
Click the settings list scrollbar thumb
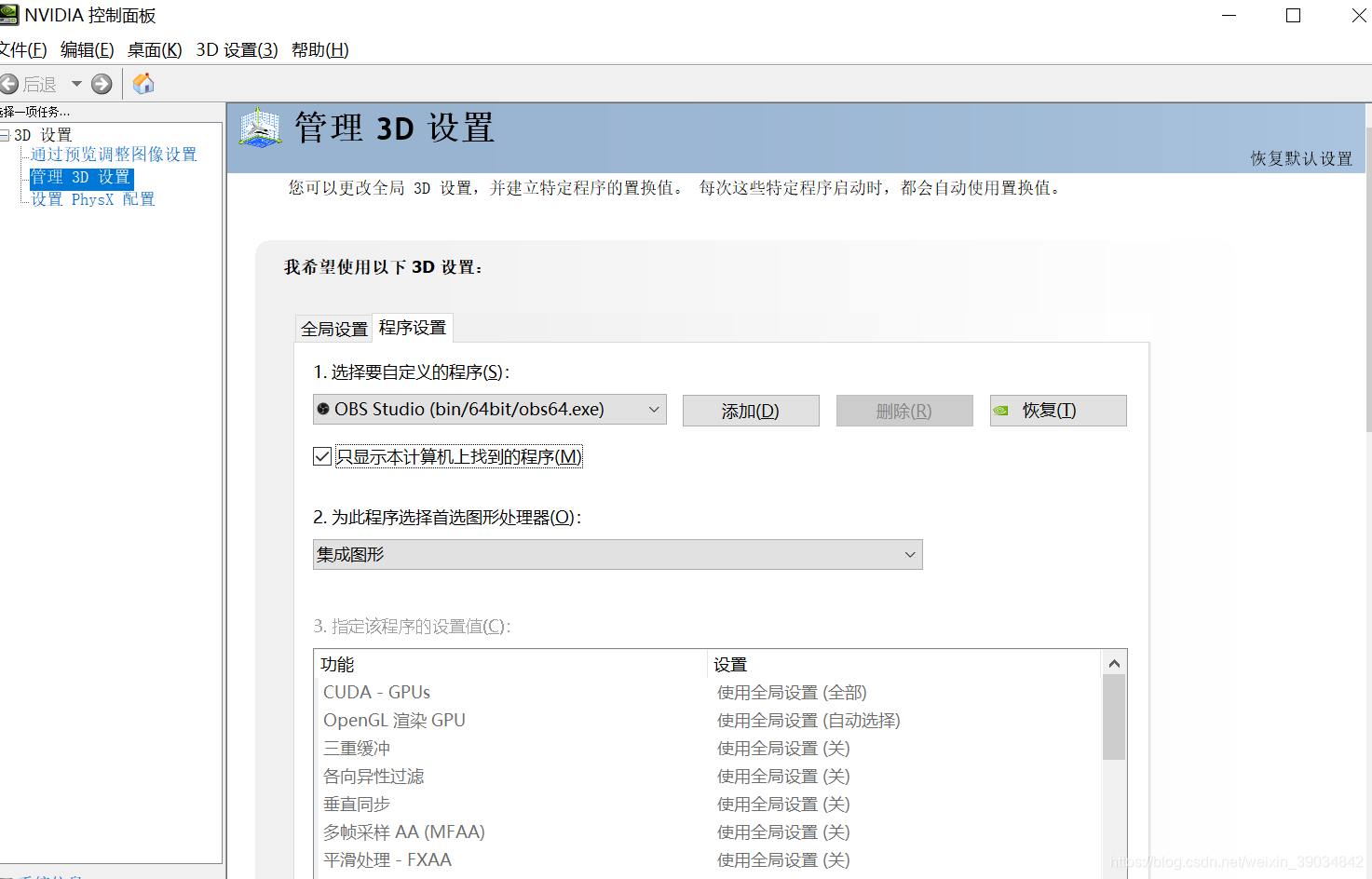click(1114, 717)
